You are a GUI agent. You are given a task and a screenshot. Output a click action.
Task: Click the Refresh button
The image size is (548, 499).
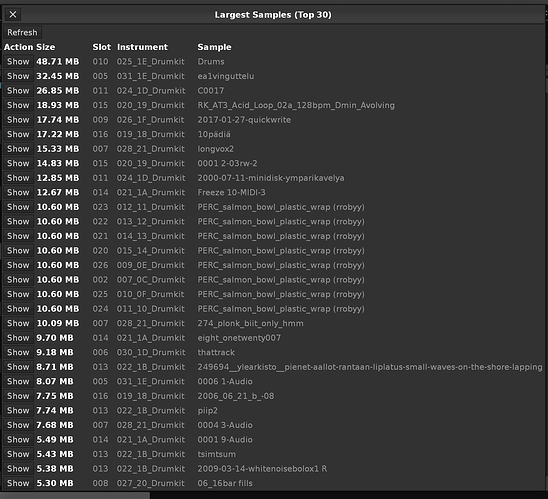(22, 32)
